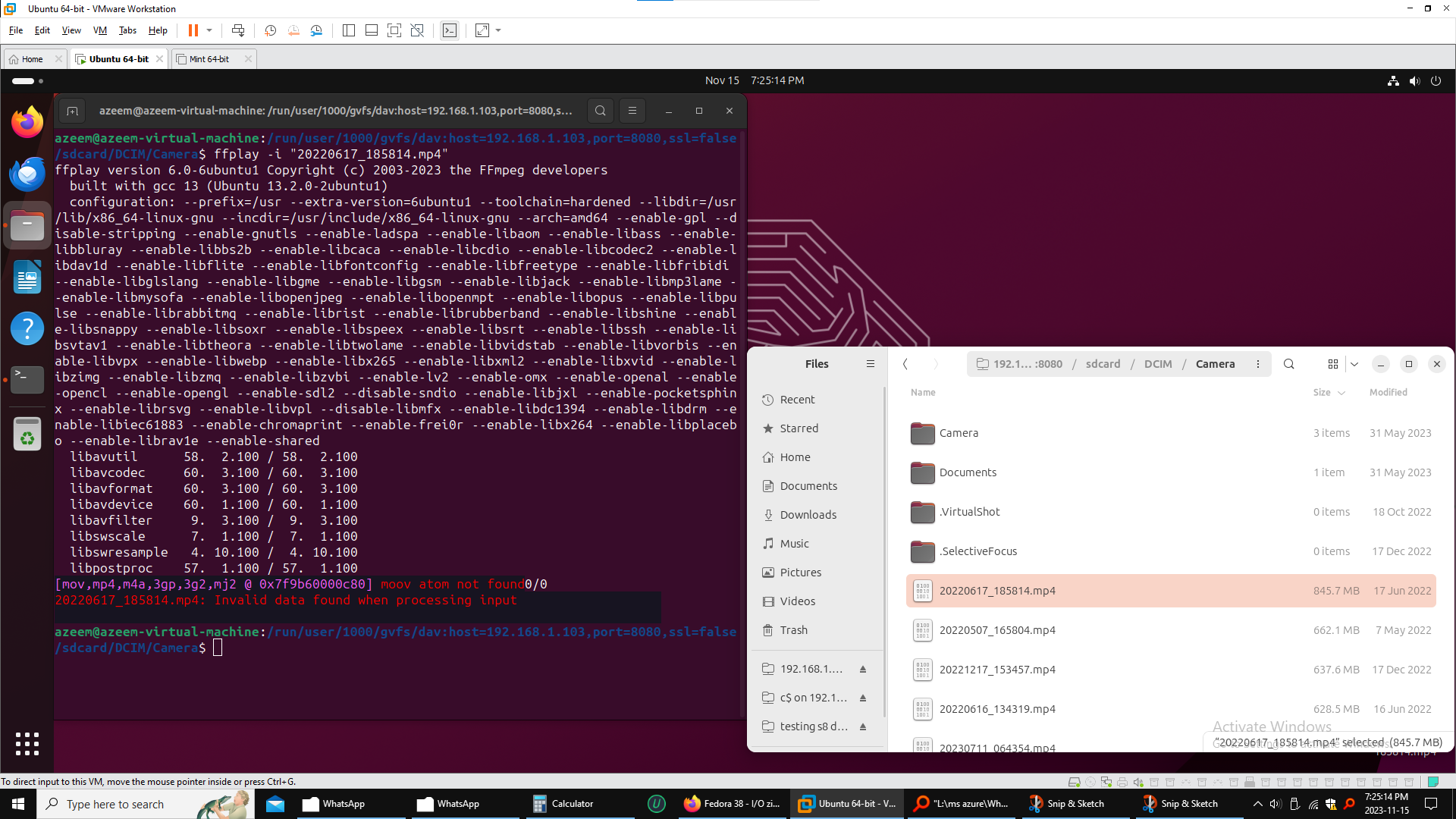Open the terminal hamburger menu
This screenshot has width=1456, height=819.
tap(632, 111)
